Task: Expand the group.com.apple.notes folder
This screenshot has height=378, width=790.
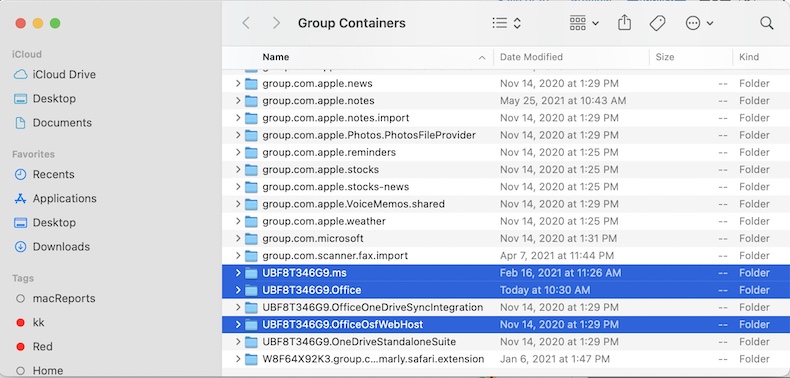Action: [x=238, y=101]
